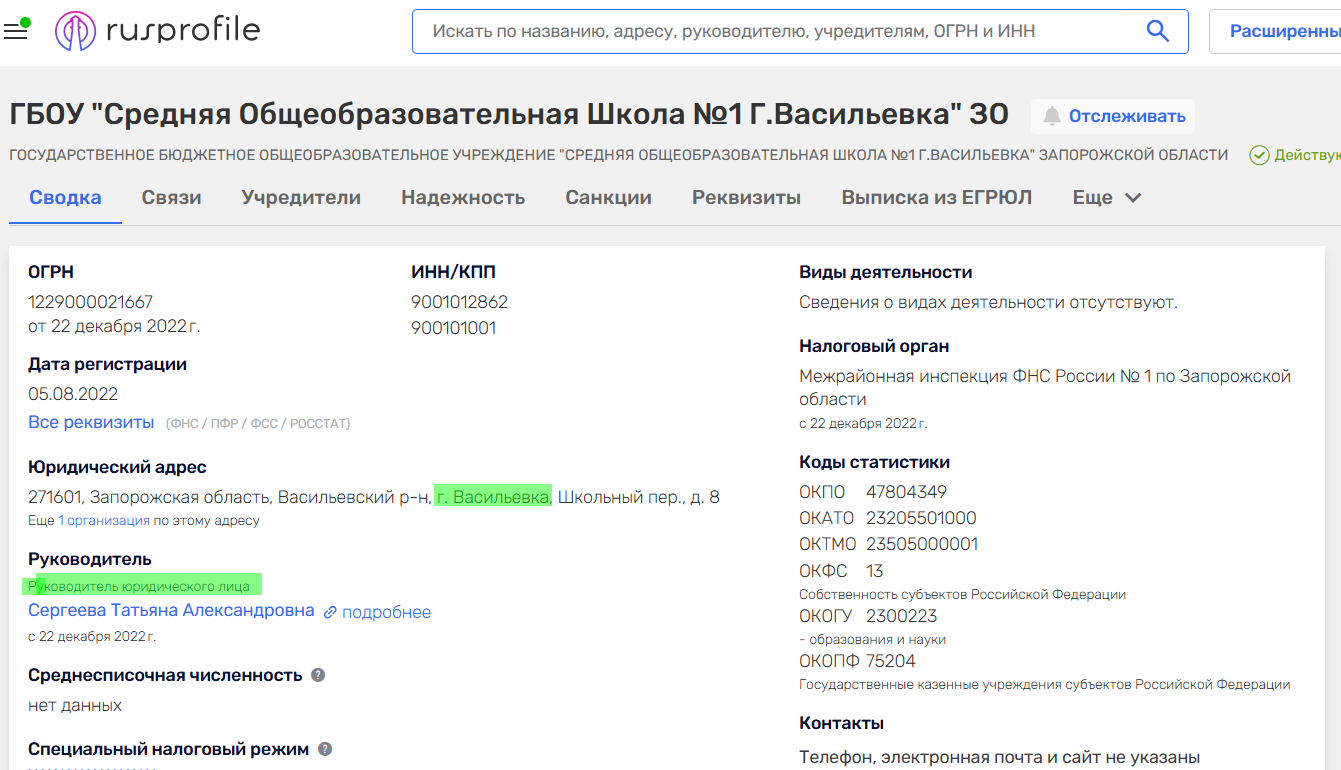
Task: Go to the Санкции tab
Action: tap(608, 197)
